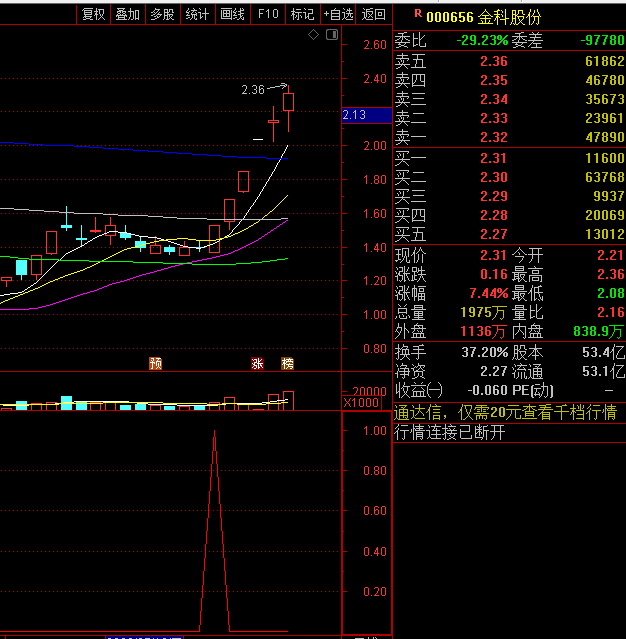Click the 委比 value -29.23%
Screen dimensions: 626x639
coord(482,40)
